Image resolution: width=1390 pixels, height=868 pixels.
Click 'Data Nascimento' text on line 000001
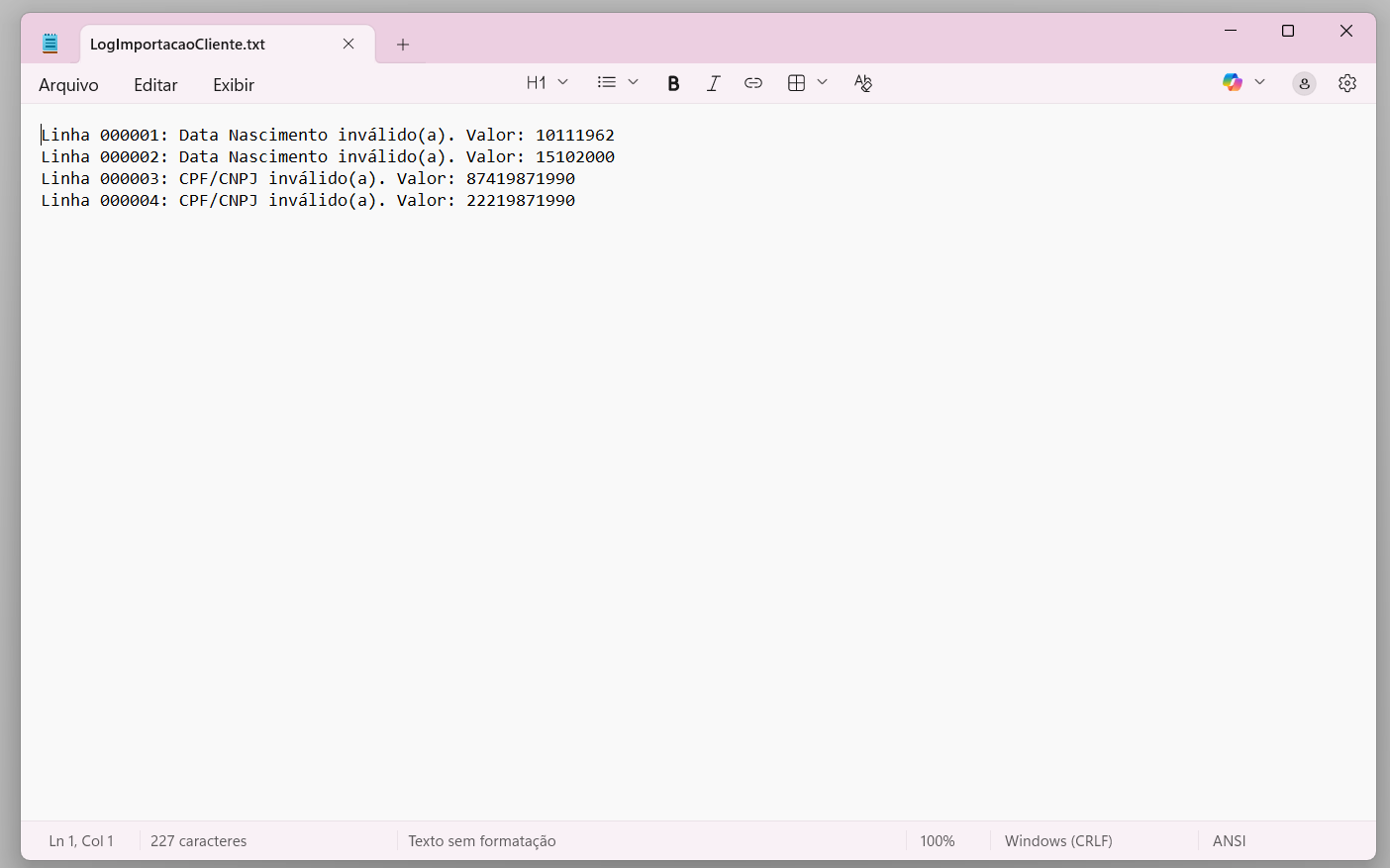pyautogui.click(x=253, y=135)
